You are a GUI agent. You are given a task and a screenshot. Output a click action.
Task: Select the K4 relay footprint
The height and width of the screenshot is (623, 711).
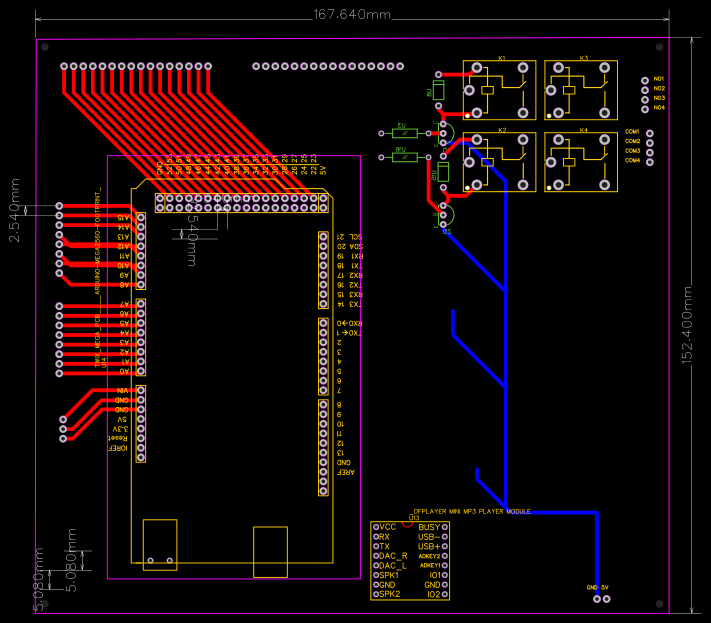tap(581, 162)
